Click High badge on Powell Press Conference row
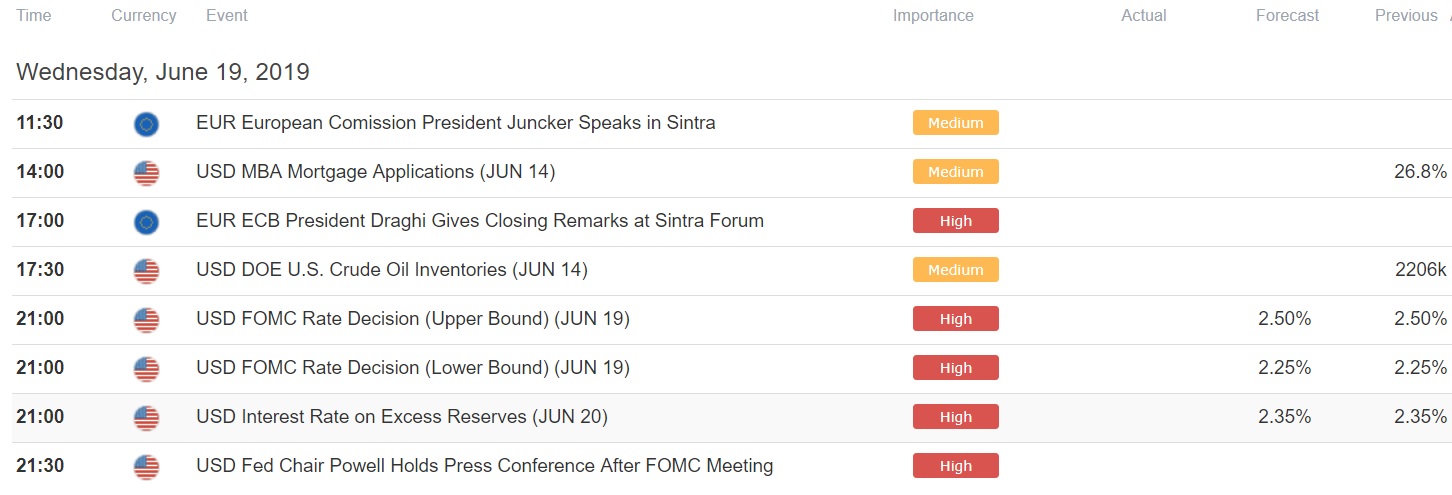The image size is (1452, 495). (955, 466)
